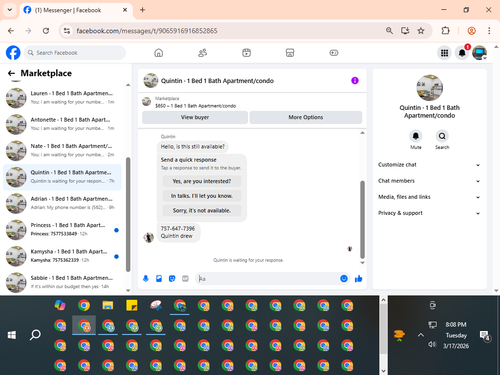
Task: Open the notifications bell with red badge
Action: click(x=462, y=53)
